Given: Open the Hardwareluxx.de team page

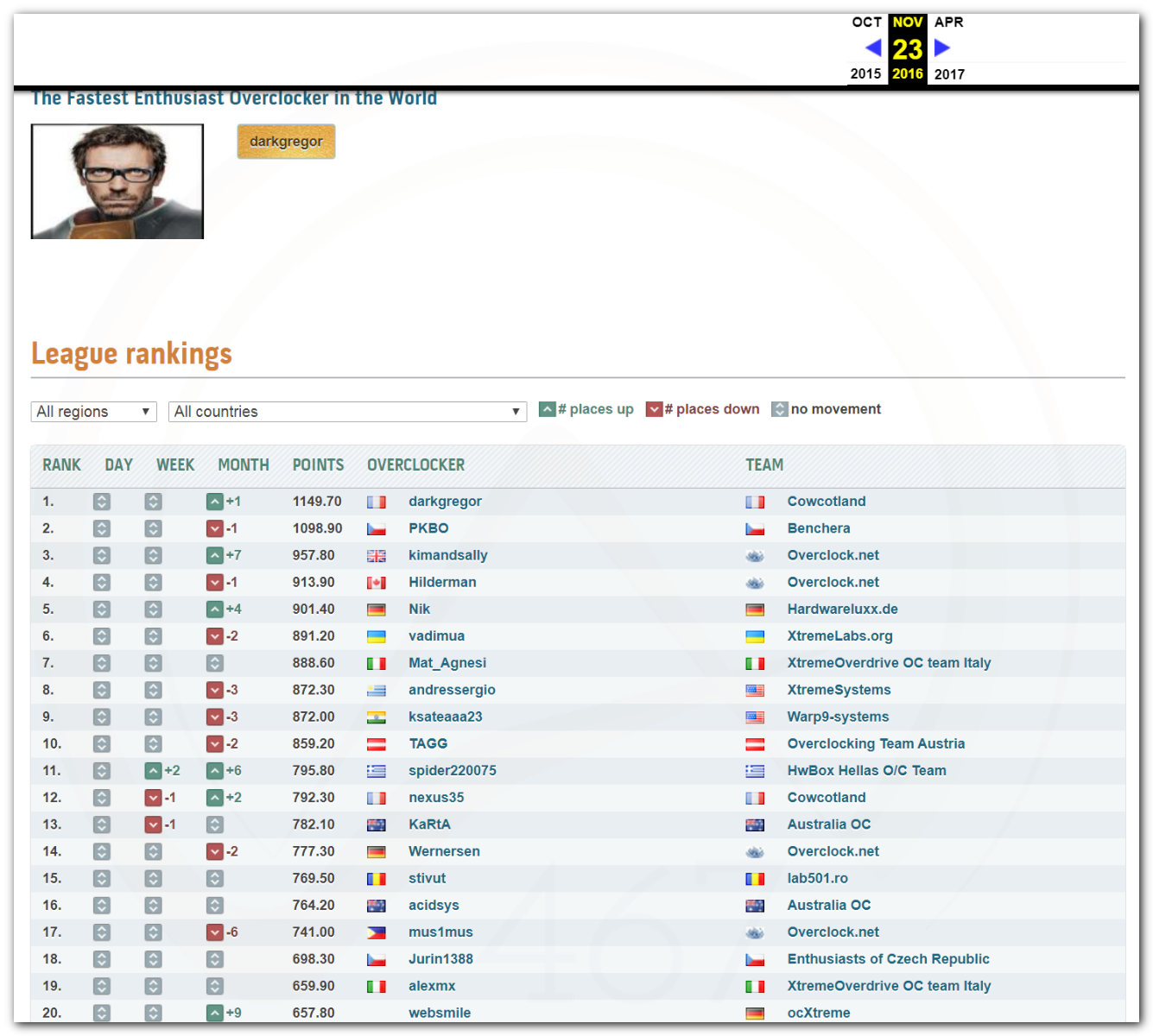Looking at the screenshot, I should click(842, 610).
